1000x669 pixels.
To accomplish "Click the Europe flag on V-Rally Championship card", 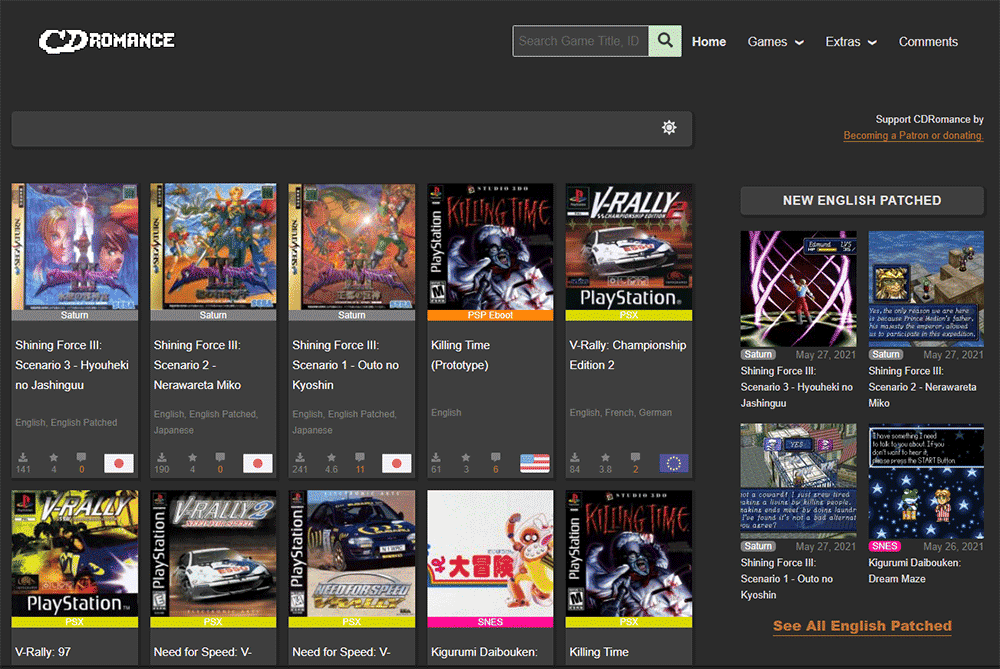I will pyautogui.click(x=673, y=463).
